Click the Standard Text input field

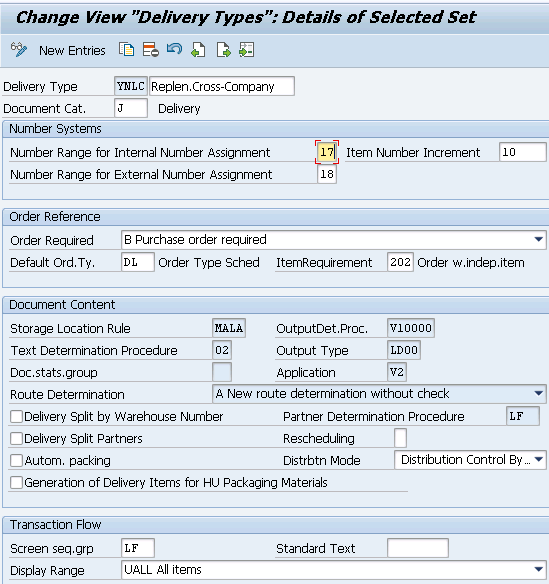click(418, 548)
